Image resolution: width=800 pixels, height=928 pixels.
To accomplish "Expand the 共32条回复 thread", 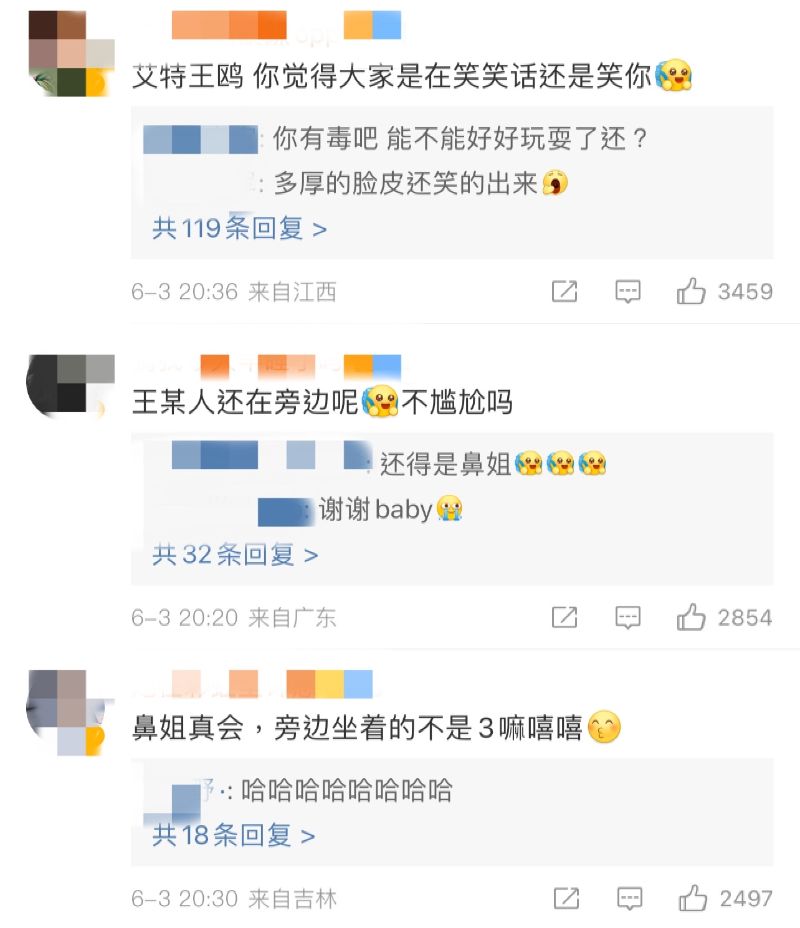I will [235, 555].
